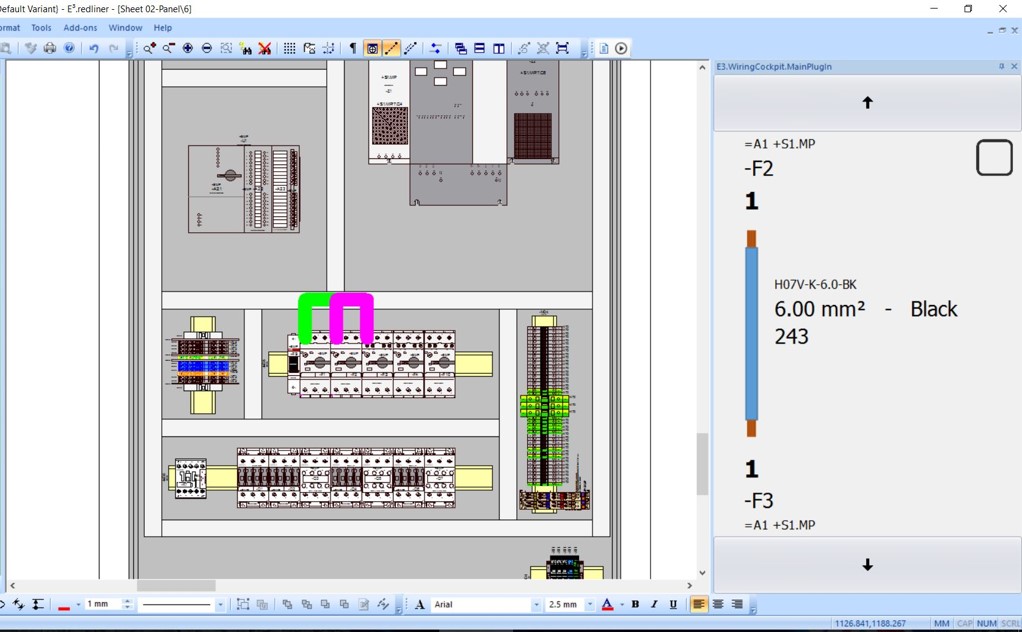Image resolution: width=1022 pixels, height=632 pixels.
Task: Open the Arial font dropdown
Action: point(536,605)
